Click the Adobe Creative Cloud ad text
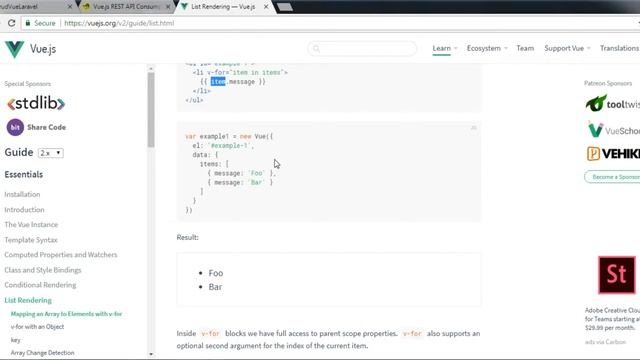 tap(612, 319)
